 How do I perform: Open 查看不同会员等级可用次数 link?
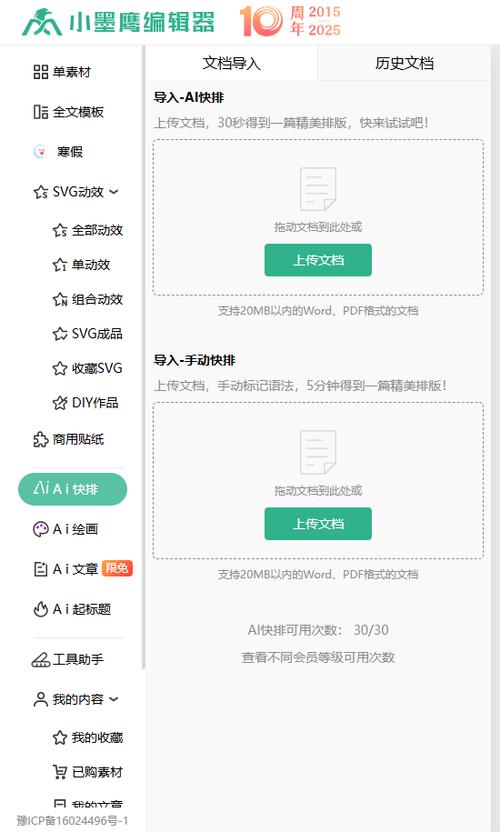point(318,657)
